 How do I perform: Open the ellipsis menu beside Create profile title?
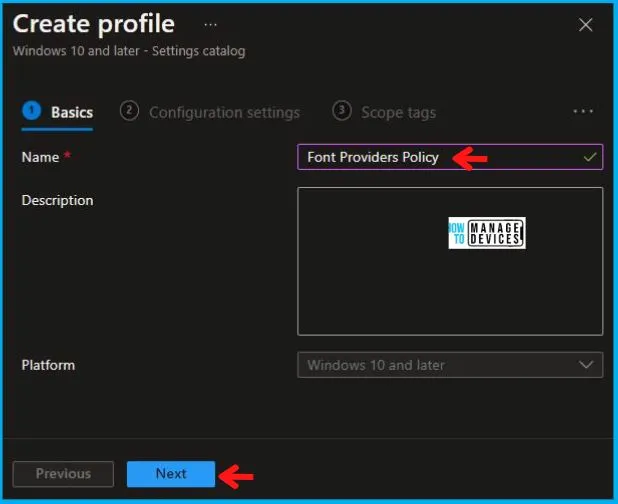pos(210,24)
